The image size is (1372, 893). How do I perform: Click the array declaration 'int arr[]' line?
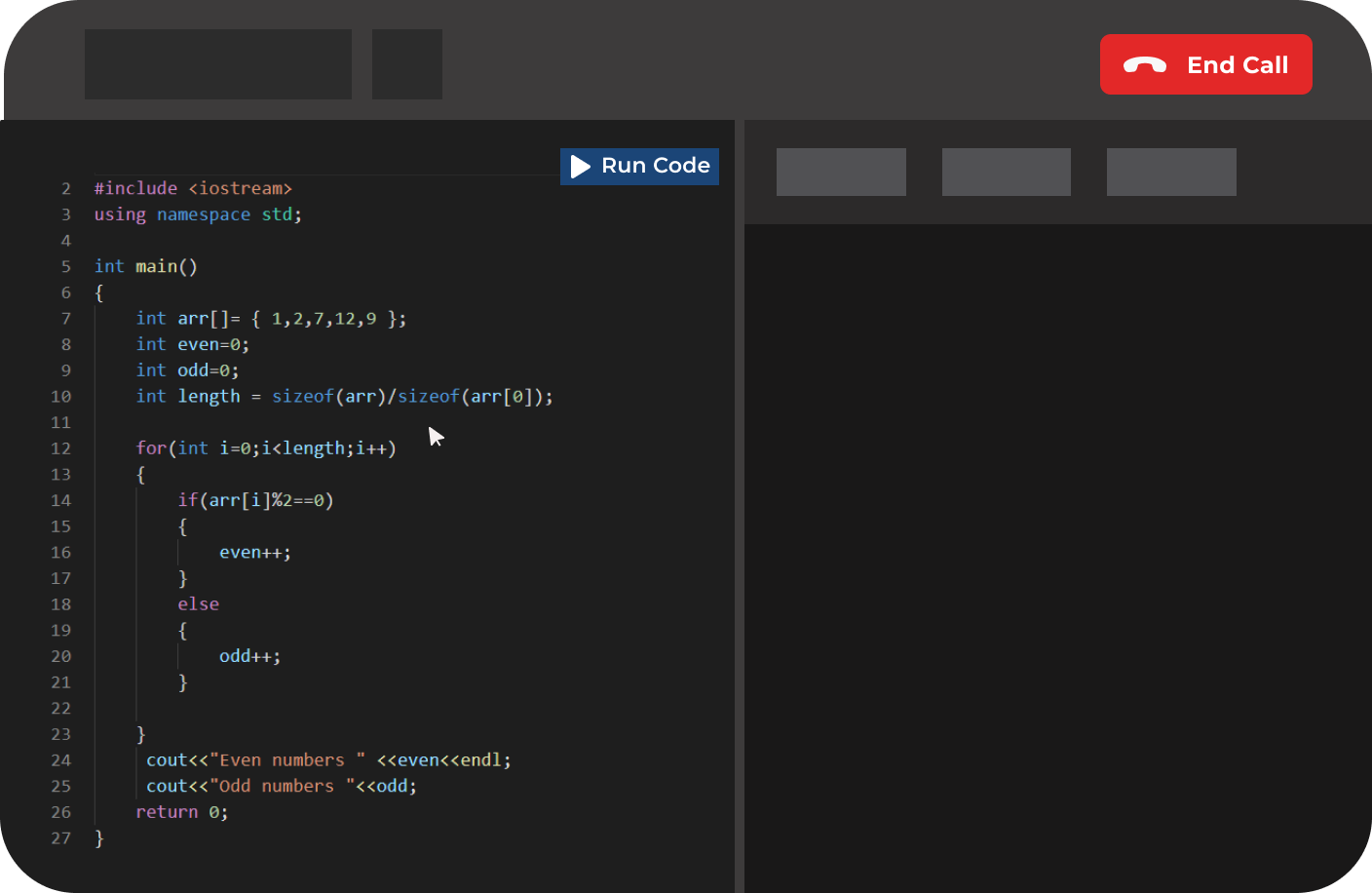[271, 318]
